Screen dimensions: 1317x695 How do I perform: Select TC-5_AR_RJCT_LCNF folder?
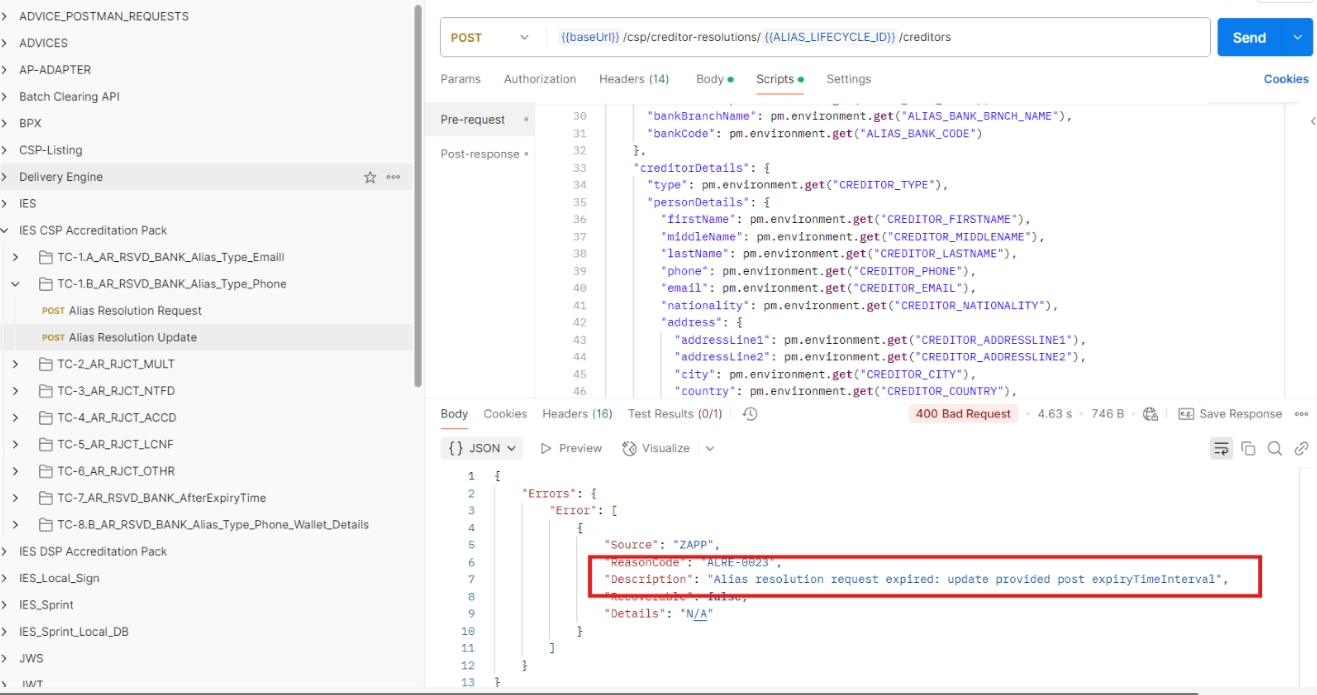116,444
